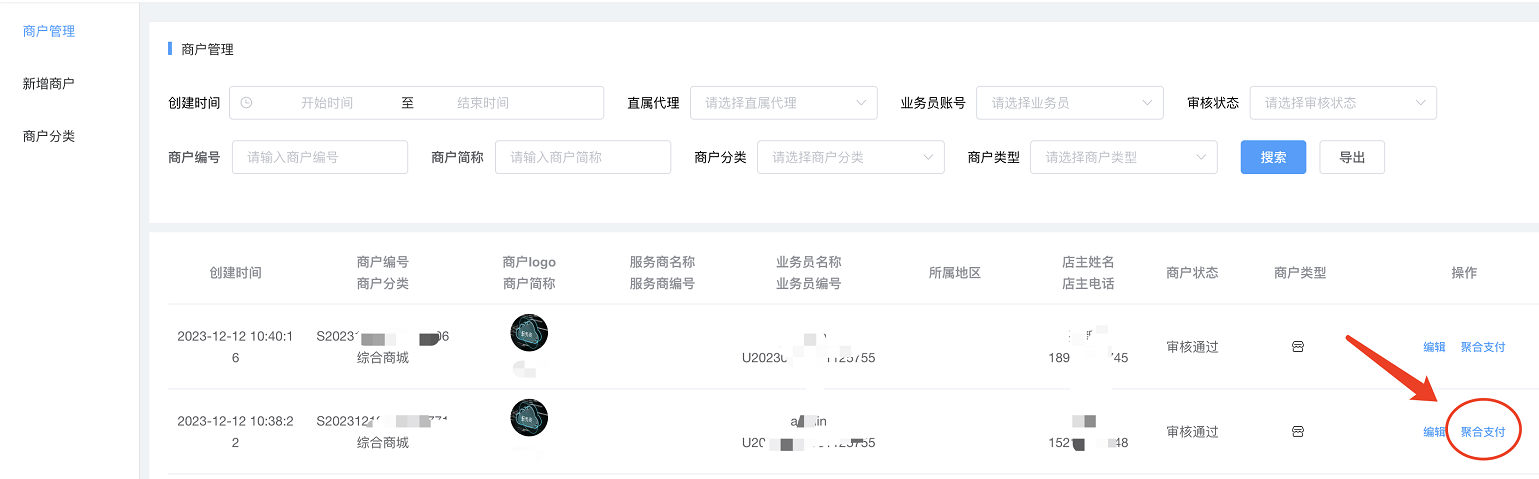Open 聚合支付 for the second merchant row
This screenshot has width=1539, height=479.
[1483, 432]
